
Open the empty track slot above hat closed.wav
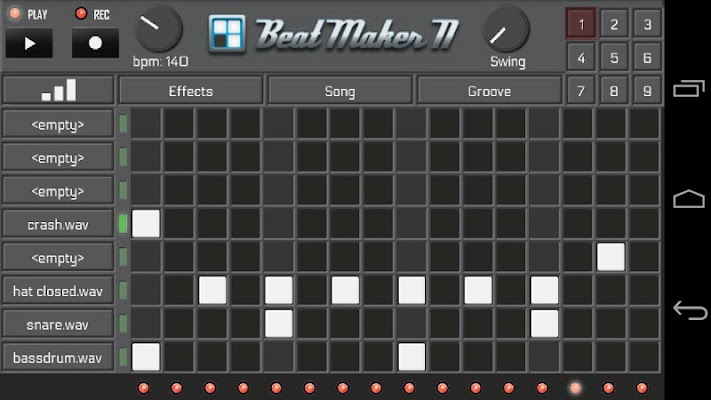[58, 258]
